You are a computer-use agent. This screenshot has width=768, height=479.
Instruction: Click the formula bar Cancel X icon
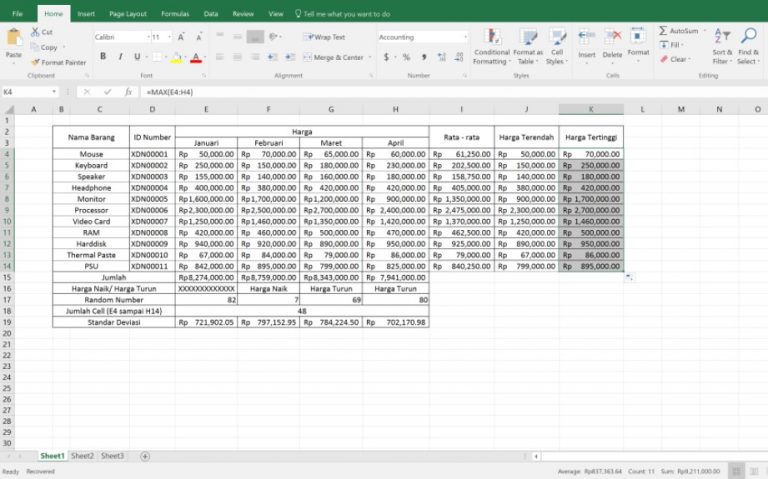(x=87, y=92)
